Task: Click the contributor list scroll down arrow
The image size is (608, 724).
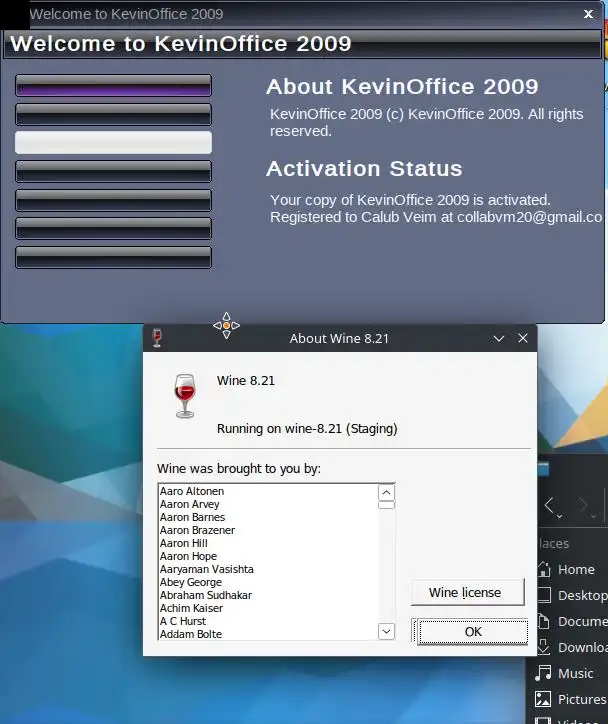Action: point(386,631)
